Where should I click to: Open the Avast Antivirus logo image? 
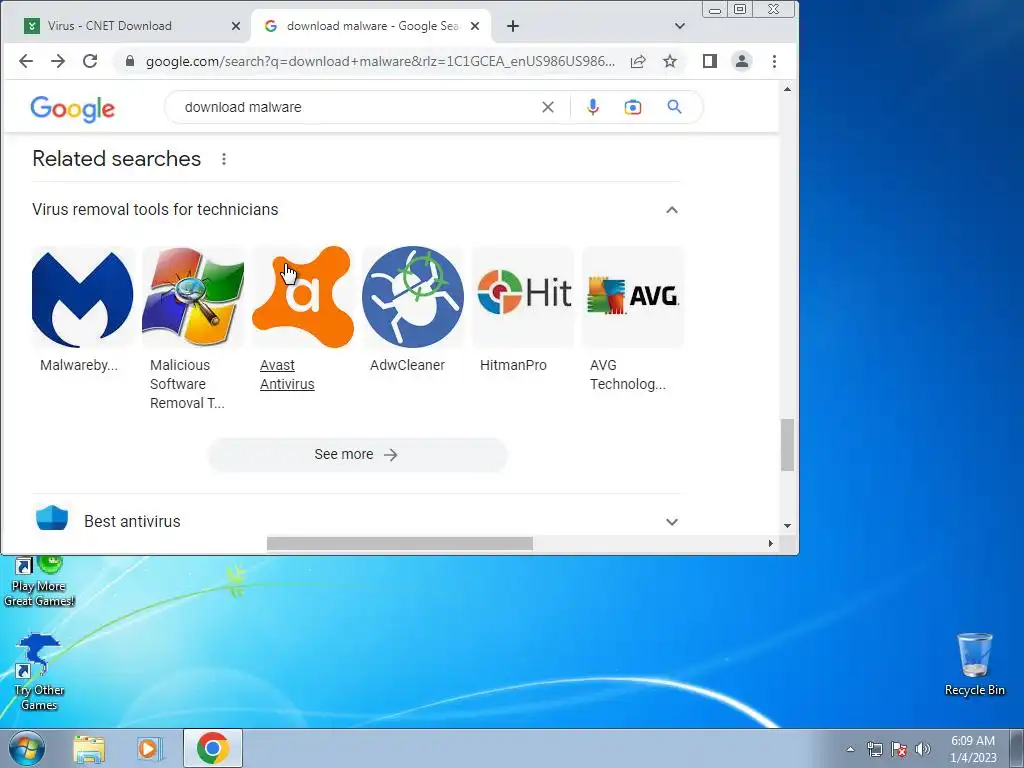point(303,297)
